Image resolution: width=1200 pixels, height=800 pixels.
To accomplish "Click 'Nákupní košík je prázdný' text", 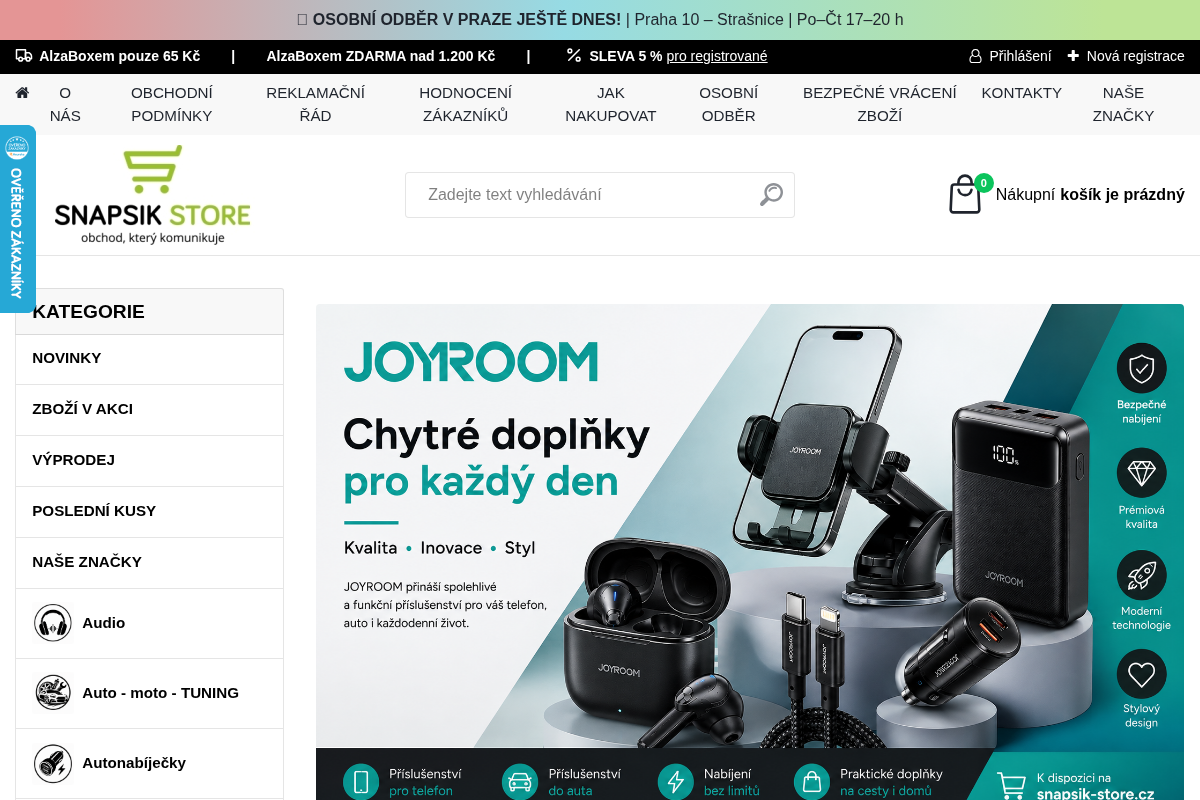I will coord(1090,194).
